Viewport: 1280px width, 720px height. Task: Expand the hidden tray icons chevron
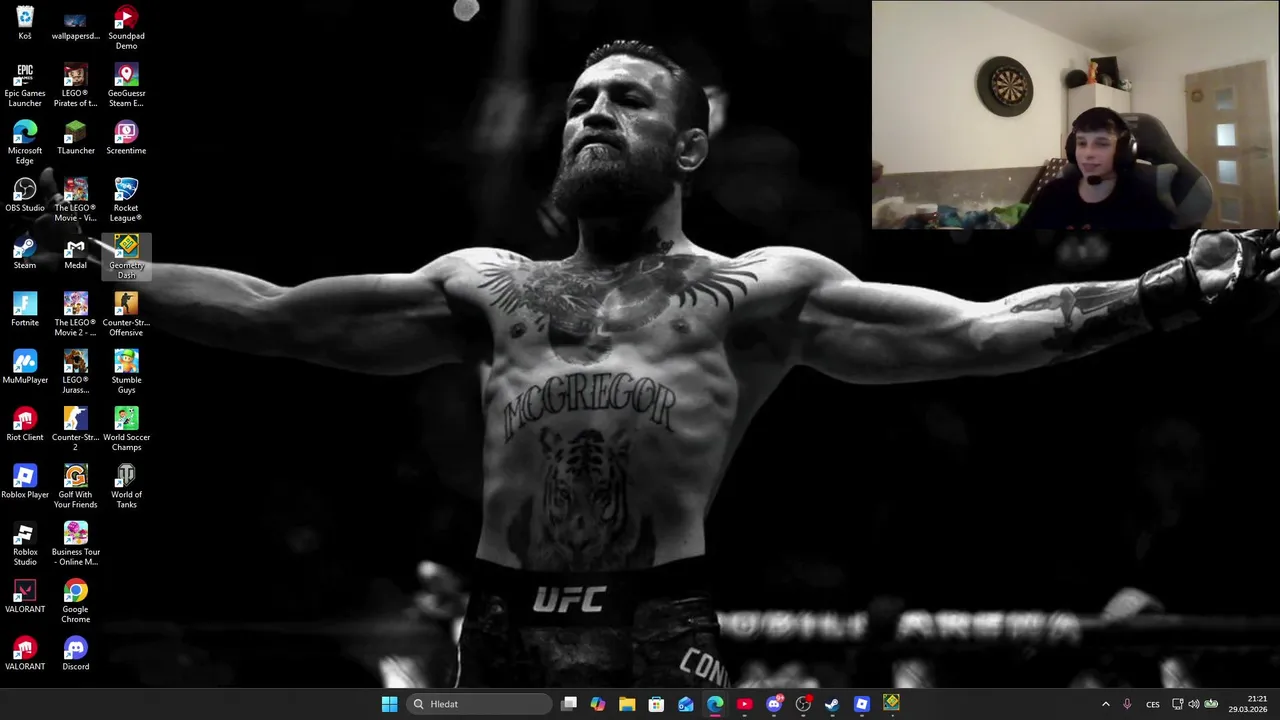click(x=1105, y=704)
